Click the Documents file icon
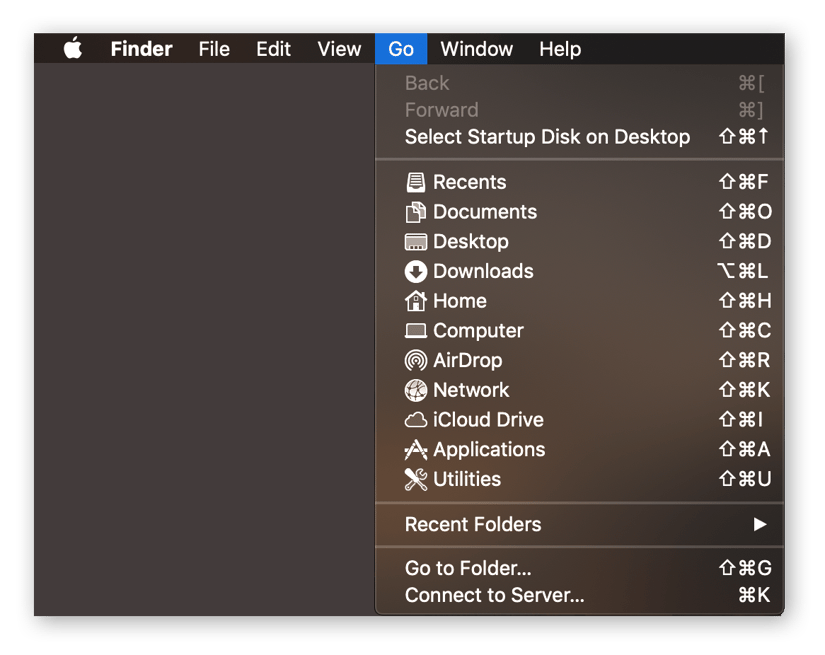The image size is (825, 655). coord(416,211)
